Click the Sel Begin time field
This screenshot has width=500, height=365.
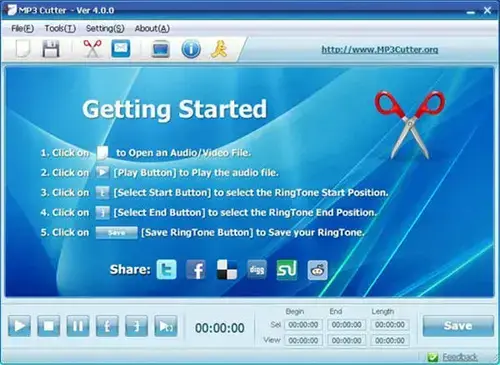303,325
